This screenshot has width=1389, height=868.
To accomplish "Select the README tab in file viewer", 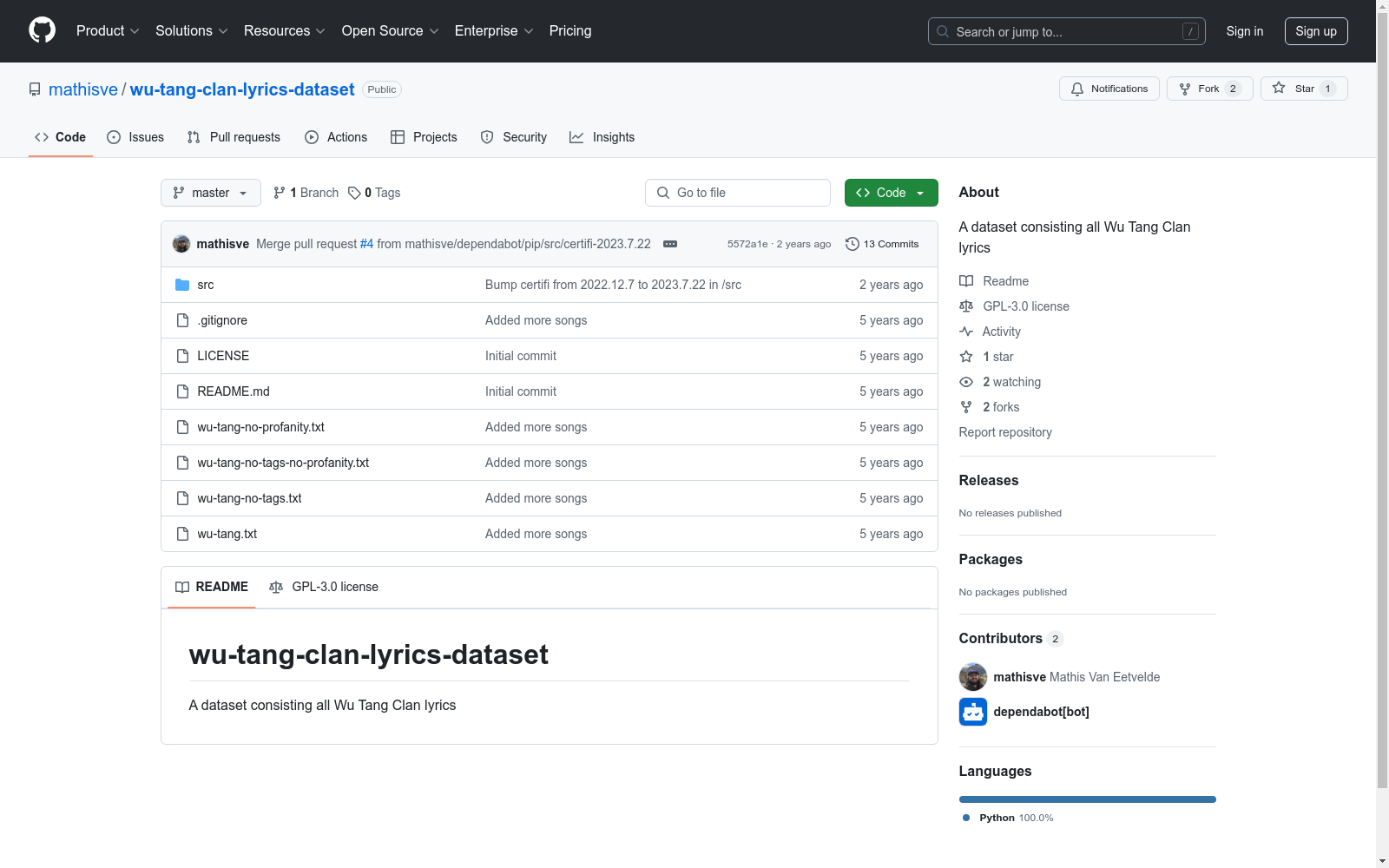I will point(212,587).
